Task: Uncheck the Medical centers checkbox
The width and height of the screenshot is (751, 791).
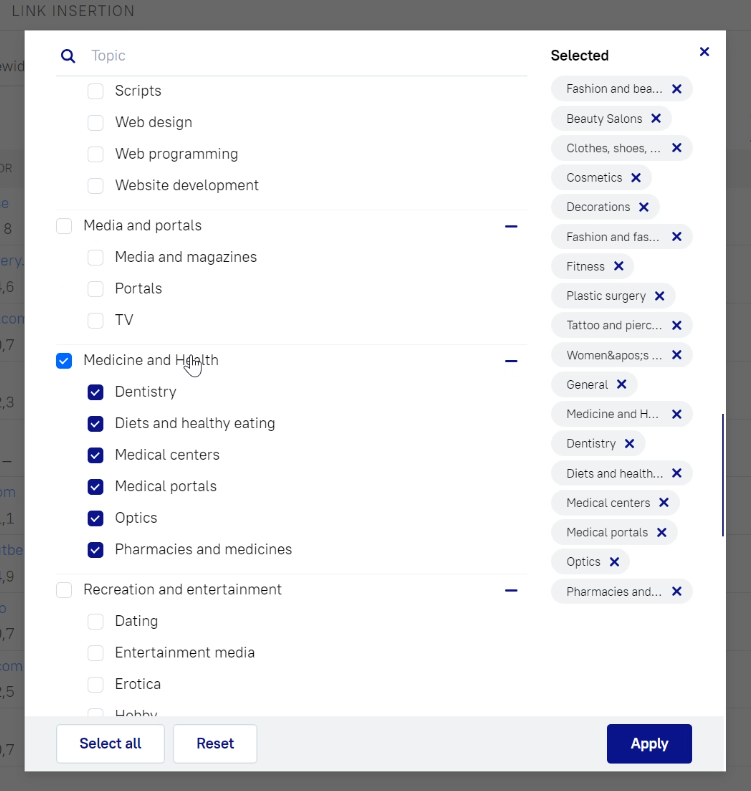Action: 95,455
